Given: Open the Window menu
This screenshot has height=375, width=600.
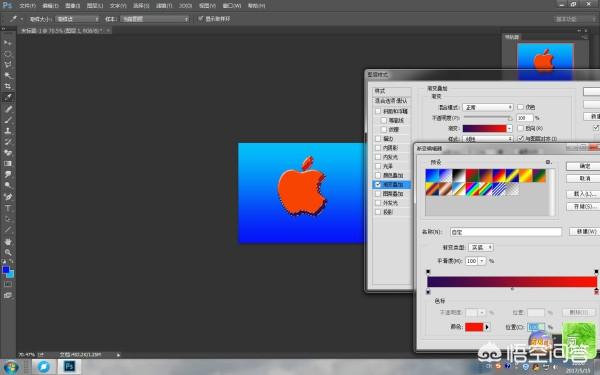Looking at the screenshot, I should tap(232, 6).
